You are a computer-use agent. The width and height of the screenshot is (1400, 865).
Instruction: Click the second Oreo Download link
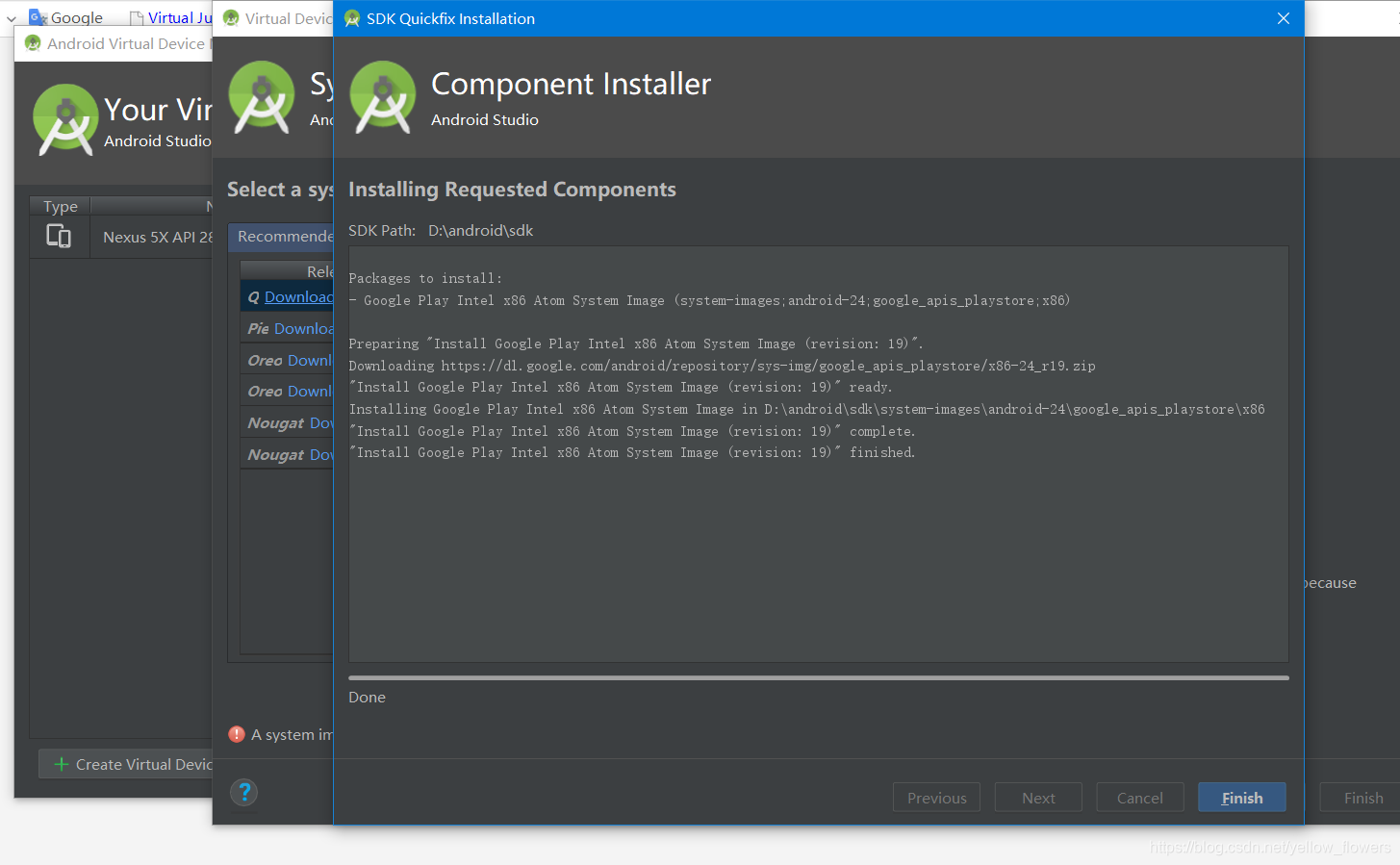pyautogui.click(x=310, y=391)
